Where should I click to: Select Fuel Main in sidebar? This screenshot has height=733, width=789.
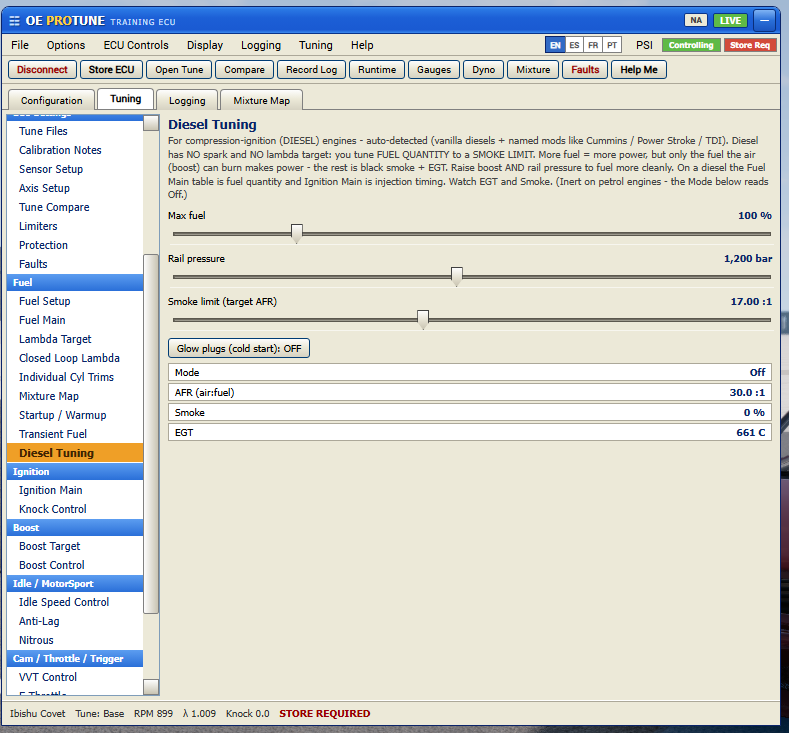pyautogui.click(x=75, y=320)
